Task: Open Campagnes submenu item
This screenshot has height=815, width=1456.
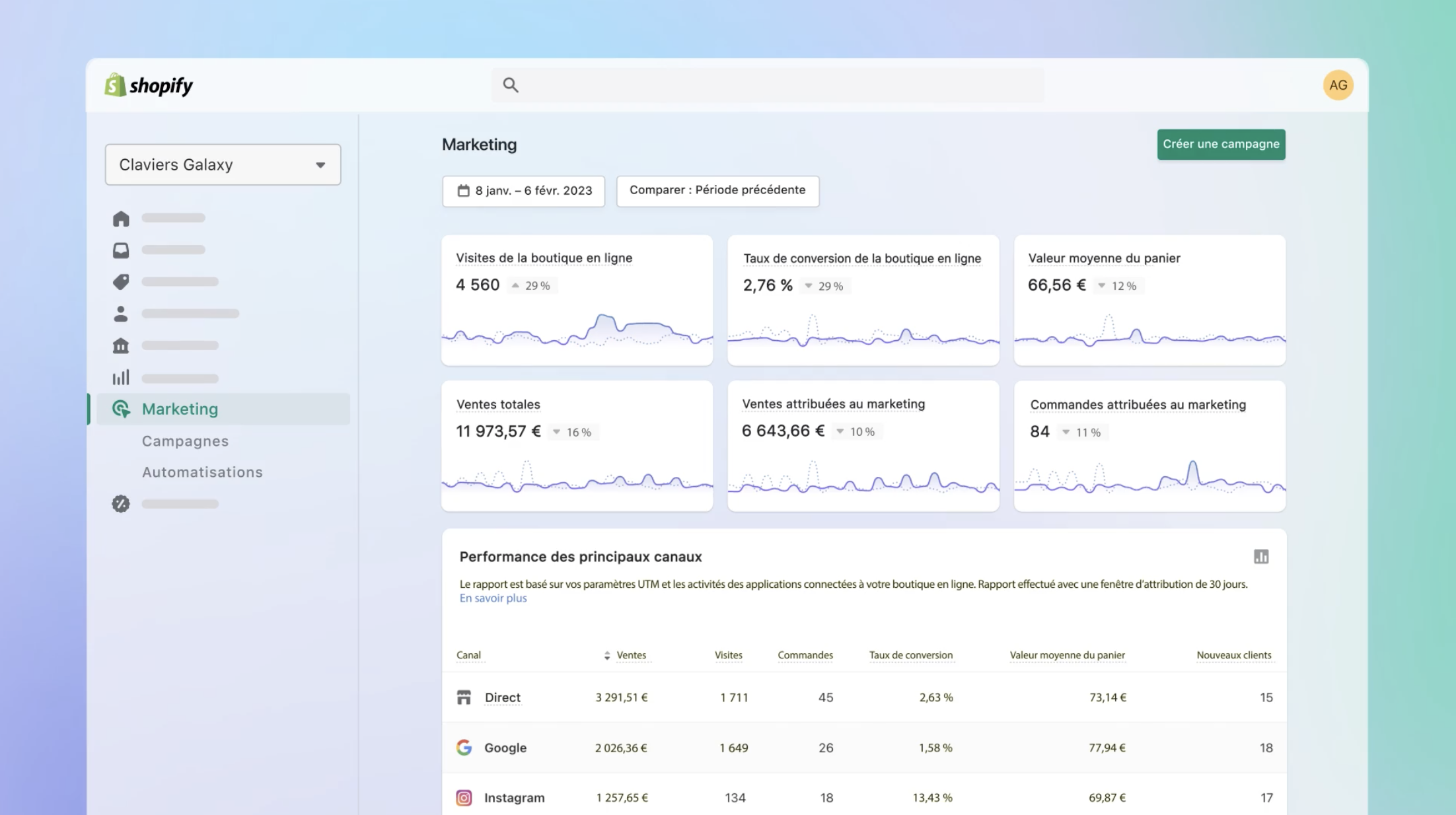Action: (x=185, y=441)
